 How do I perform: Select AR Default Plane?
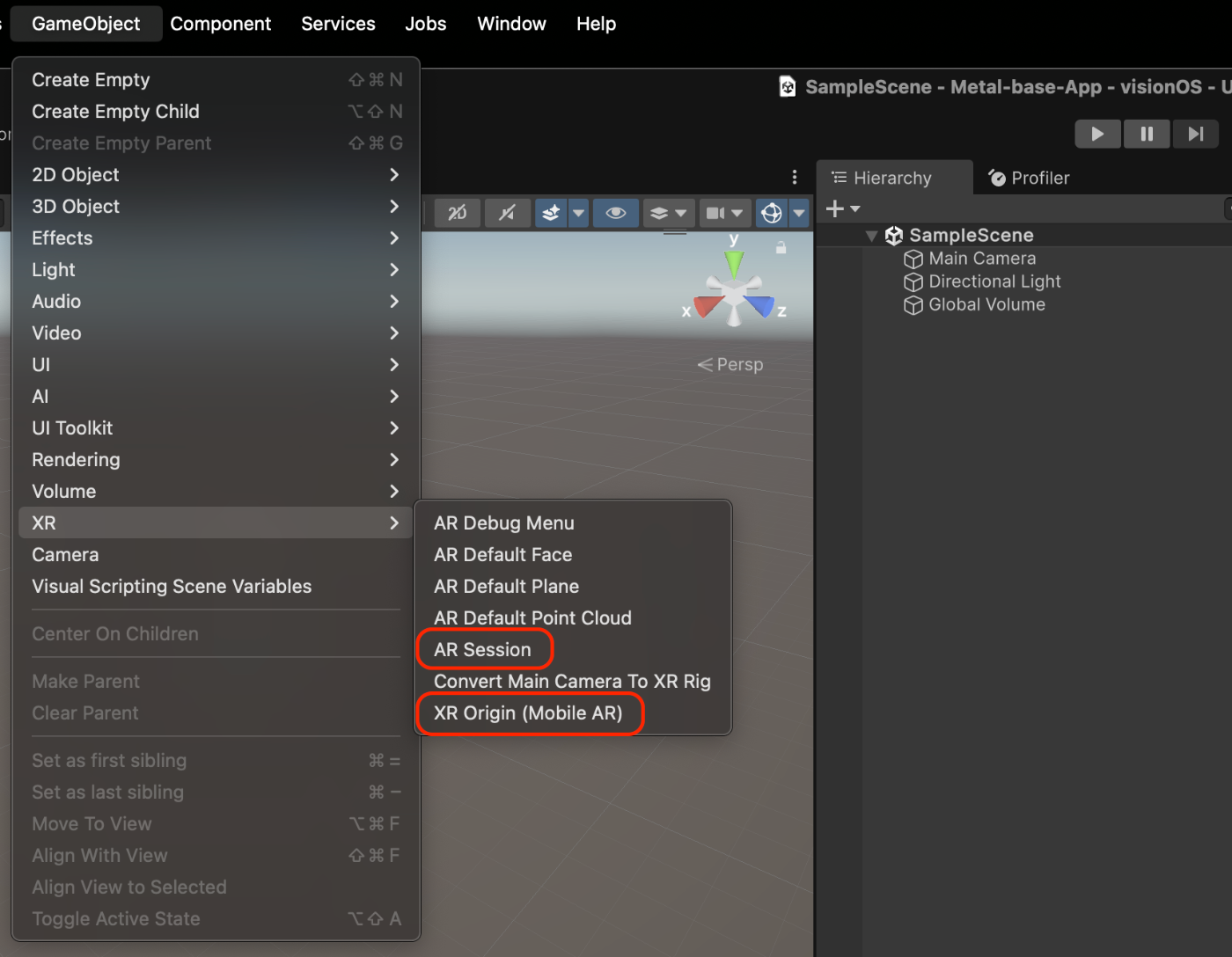[573, 587]
